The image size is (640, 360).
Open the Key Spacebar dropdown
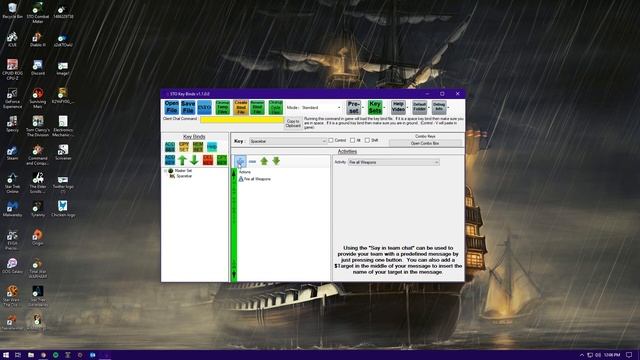pos(288,141)
